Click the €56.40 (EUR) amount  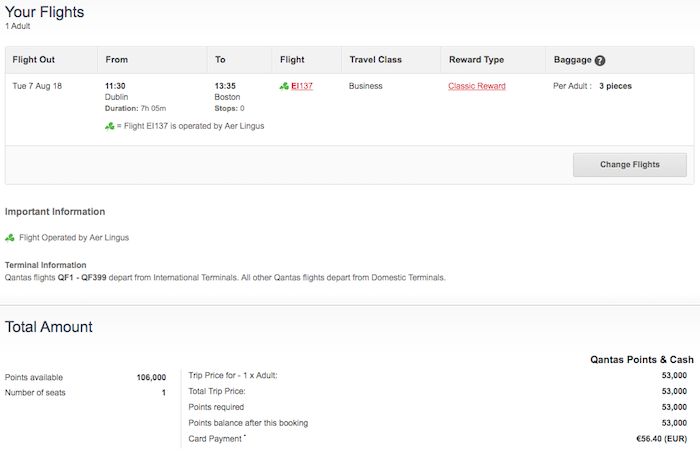[x=662, y=439]
